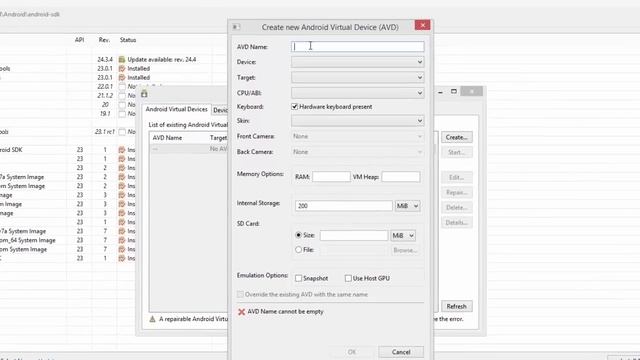
Task: Click the Create... button in AVD Manager
Action: 457,137
